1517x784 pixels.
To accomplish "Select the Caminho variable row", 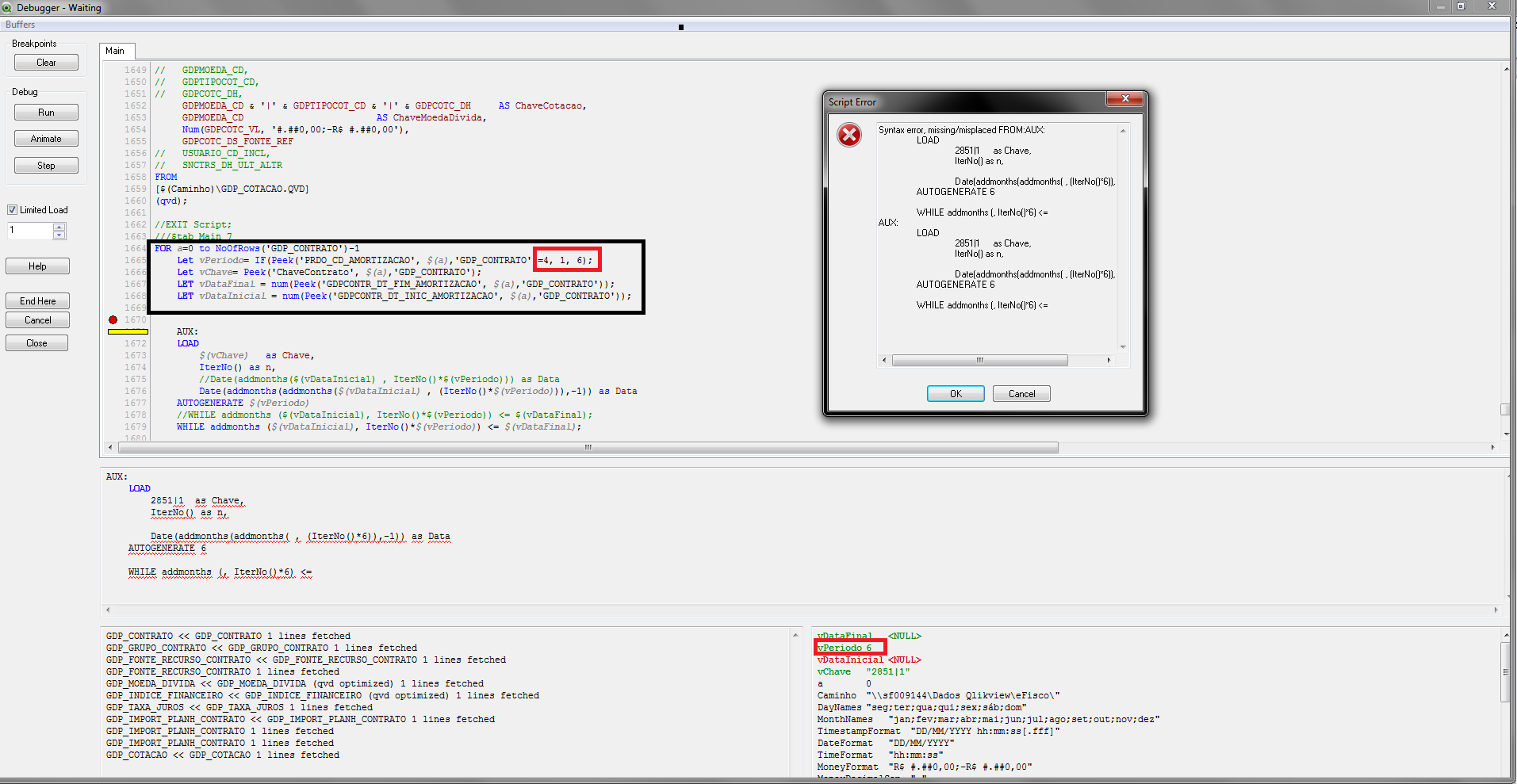I will [939, 695].
